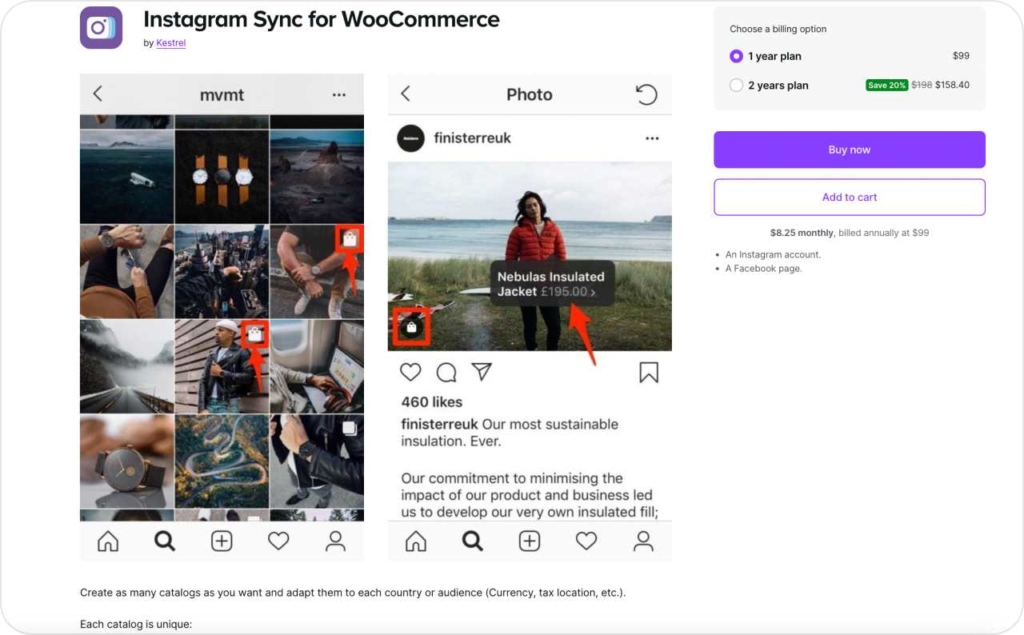Click the finisterreuk caption username
The image size is (1024, 635).
point(439,424)
